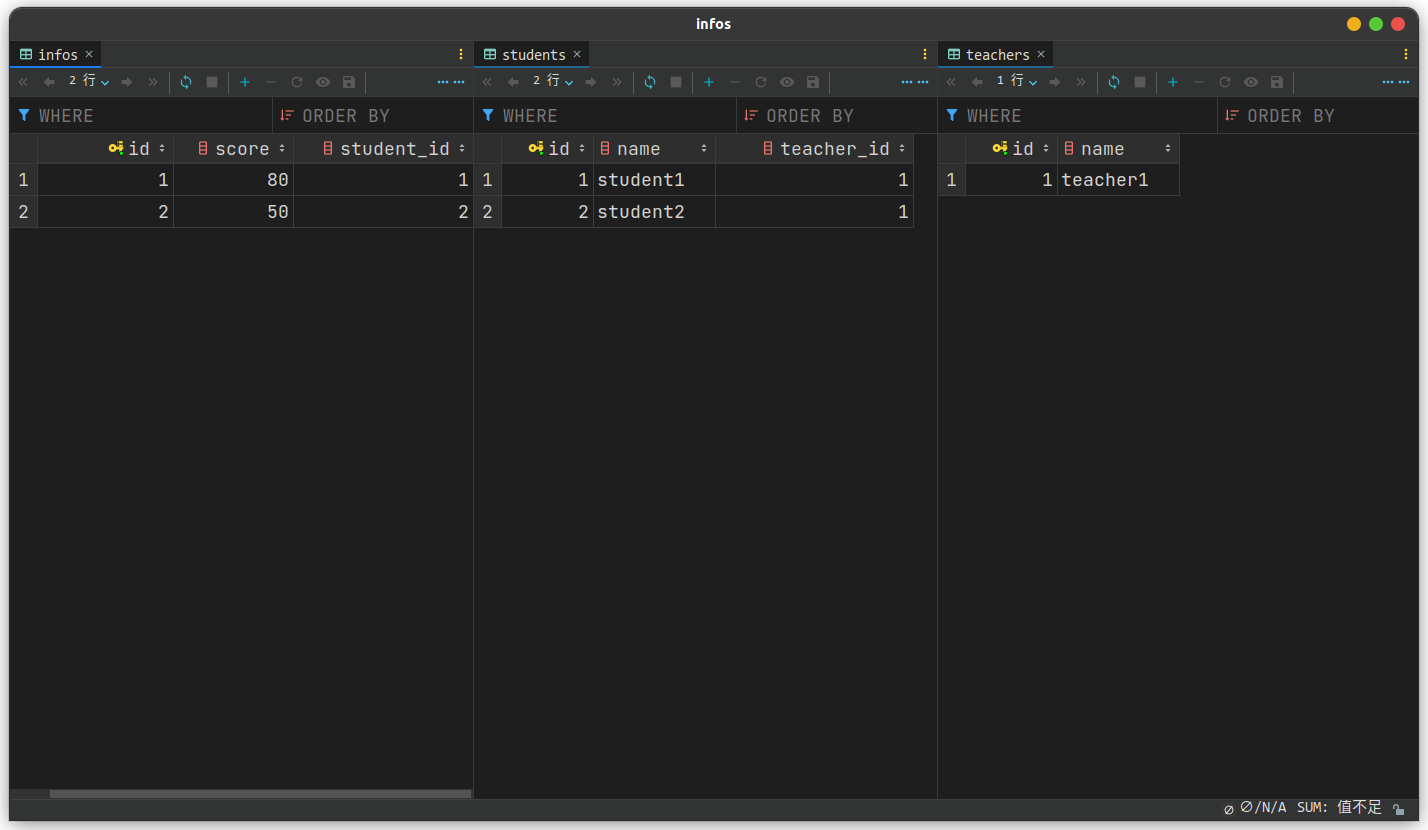Image resolution: width=1428 pixels, height=830 pixels.
Task: Sort by name column in teachers table
Action: tap(1119, 149)
